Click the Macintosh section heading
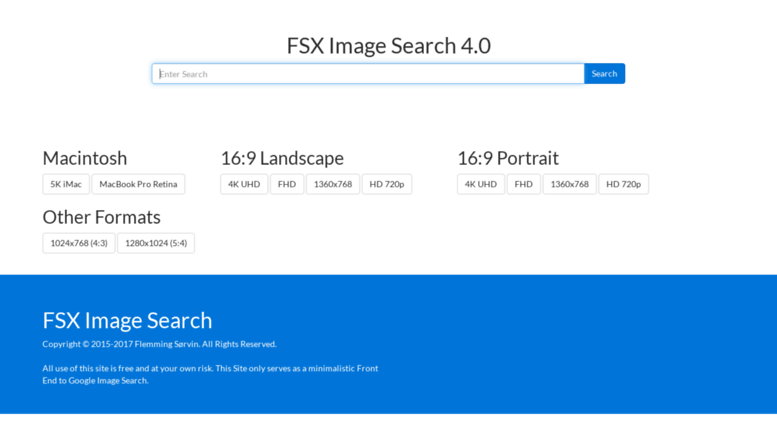 (x=85, y=159)
